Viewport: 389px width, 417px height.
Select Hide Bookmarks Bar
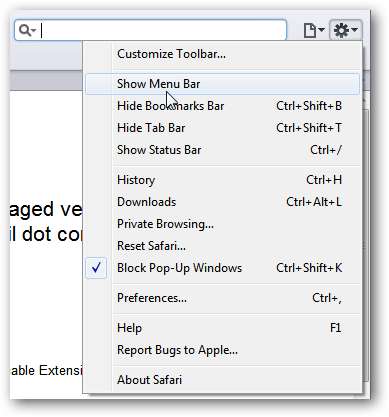click(222, 106)
